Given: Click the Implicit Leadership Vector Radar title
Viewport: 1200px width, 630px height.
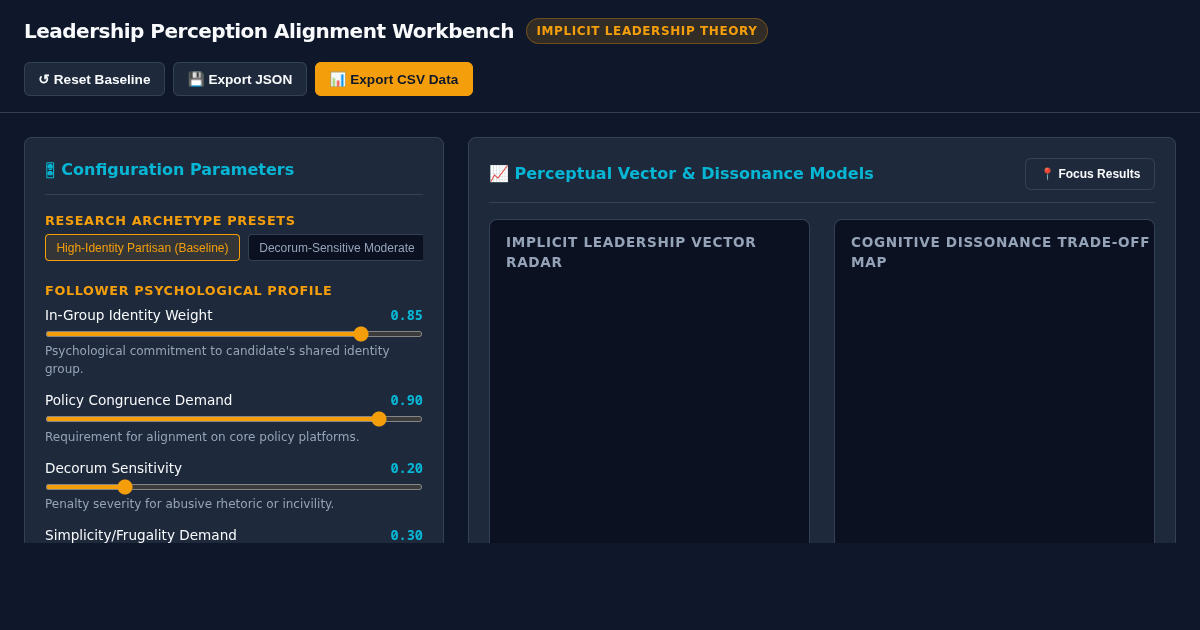Looking at the screenshot, I should coord(631,252).
